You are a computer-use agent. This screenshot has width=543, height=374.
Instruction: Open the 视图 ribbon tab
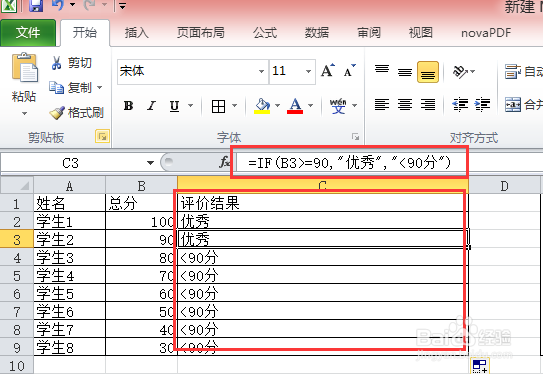coord(421,33)
